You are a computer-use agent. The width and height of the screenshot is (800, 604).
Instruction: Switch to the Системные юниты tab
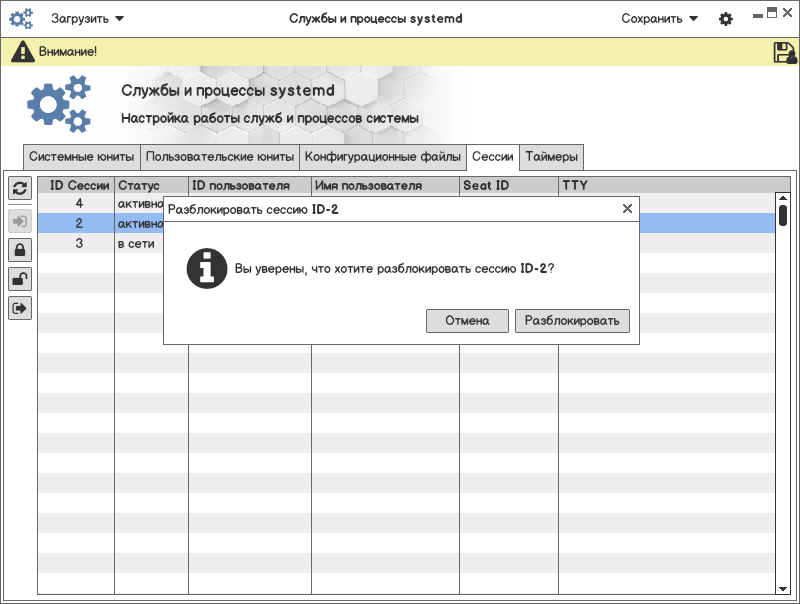(x=81, y=157)
